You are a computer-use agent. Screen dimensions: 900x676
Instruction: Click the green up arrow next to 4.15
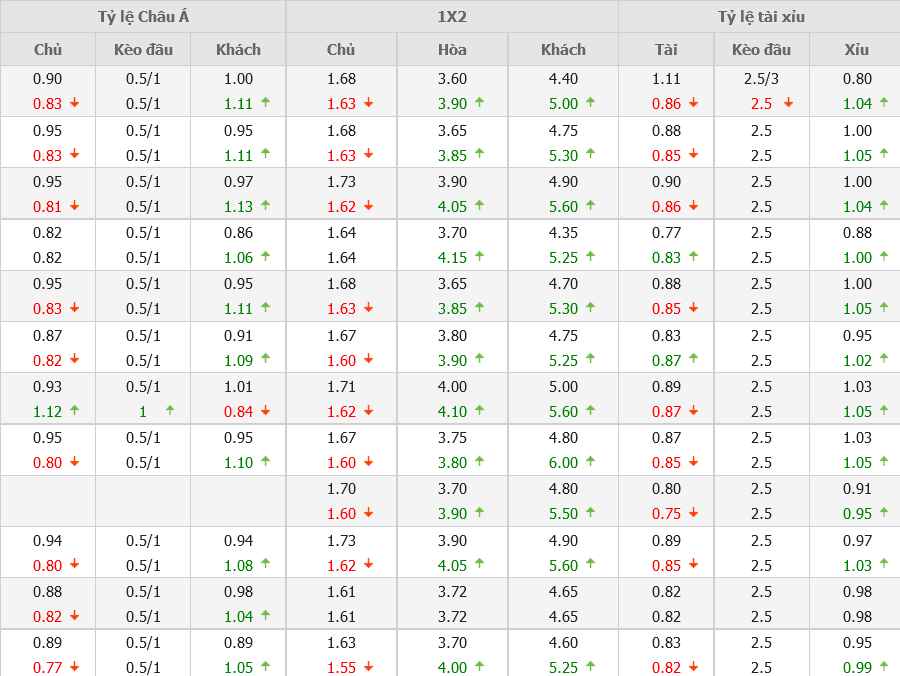(479, 256)
